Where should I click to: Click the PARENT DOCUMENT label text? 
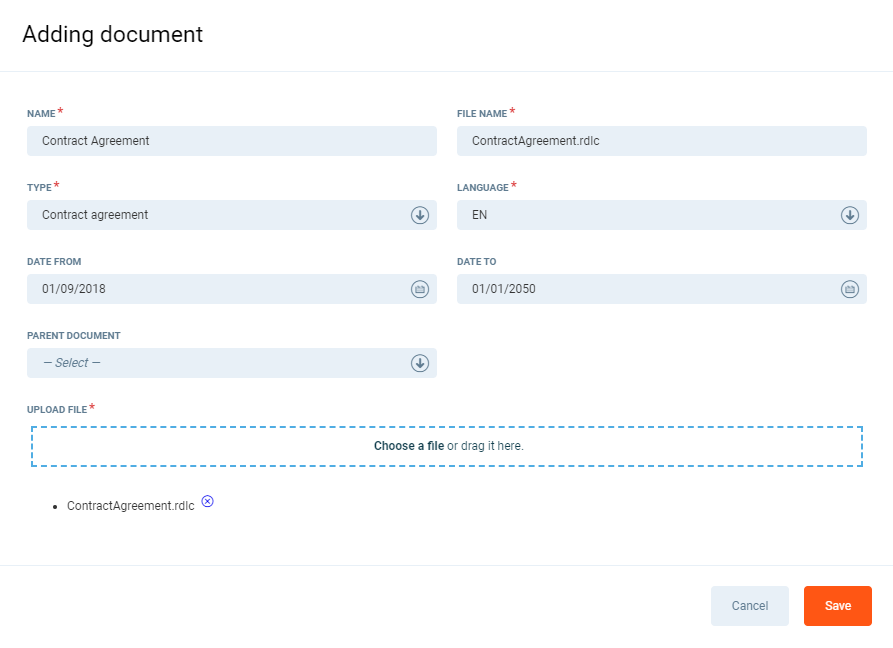(73, 336)
